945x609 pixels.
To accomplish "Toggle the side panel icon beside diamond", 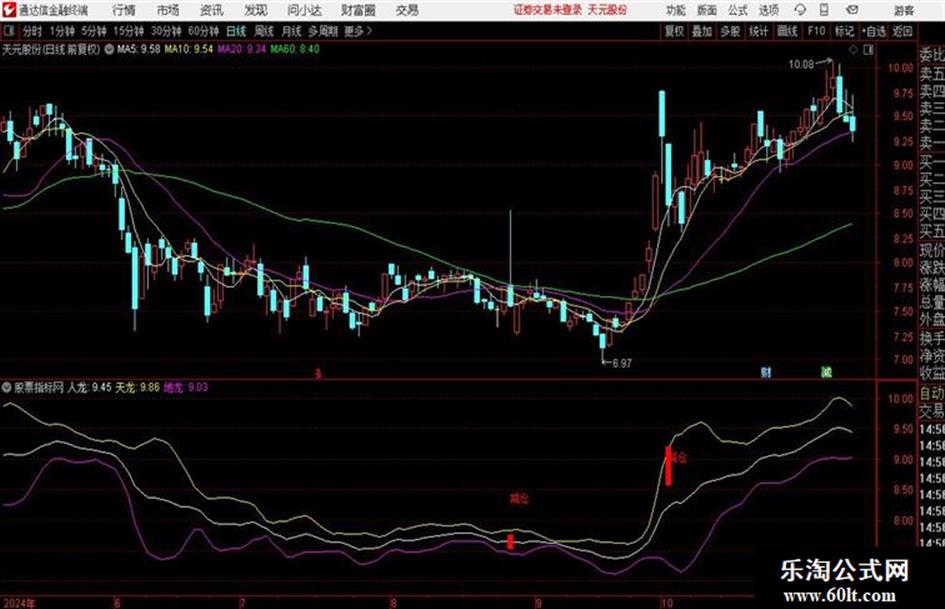I will pos(868,50).
